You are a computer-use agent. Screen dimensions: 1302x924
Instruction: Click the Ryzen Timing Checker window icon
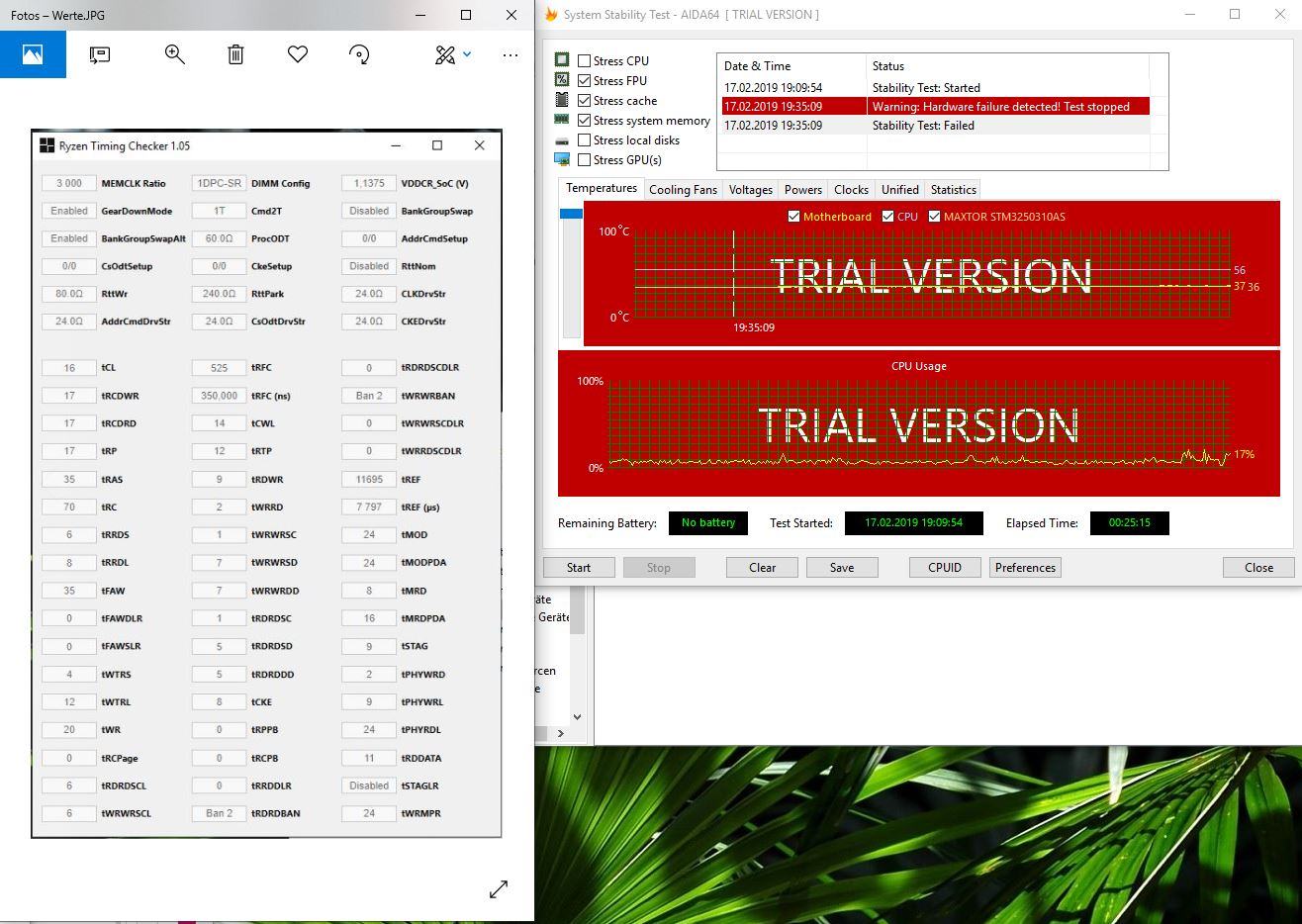coord(46,145)
